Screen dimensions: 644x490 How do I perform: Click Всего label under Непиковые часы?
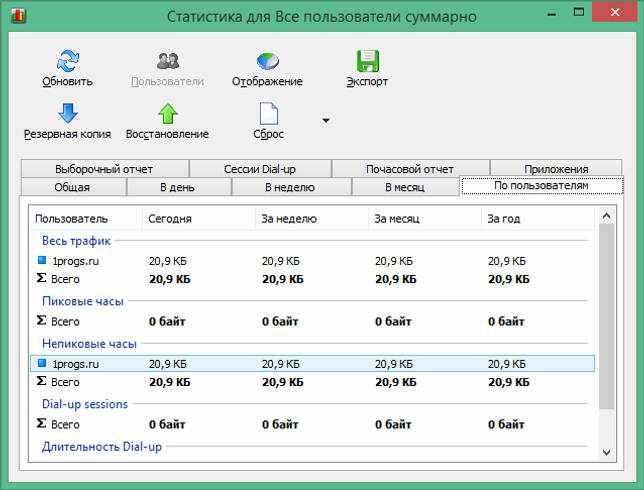pyautogui.click(x=65, y=382)
